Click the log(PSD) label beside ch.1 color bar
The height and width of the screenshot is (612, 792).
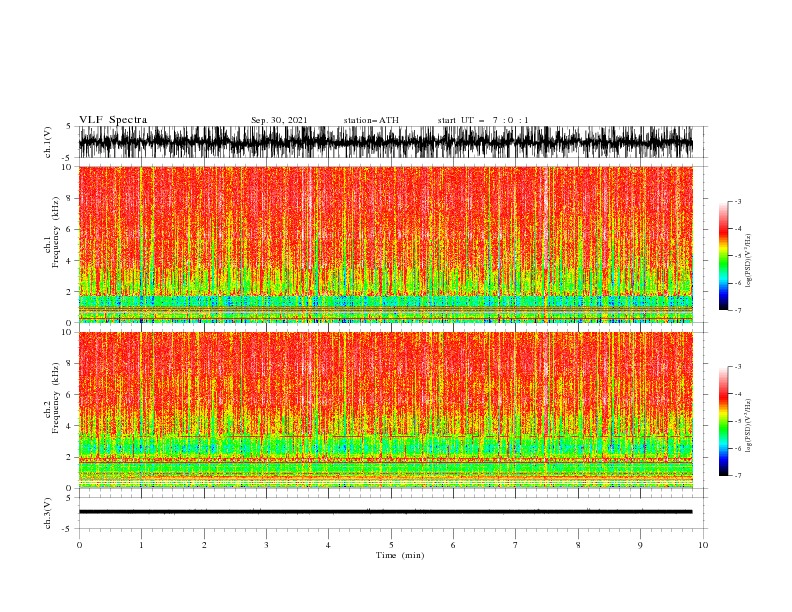749,261
